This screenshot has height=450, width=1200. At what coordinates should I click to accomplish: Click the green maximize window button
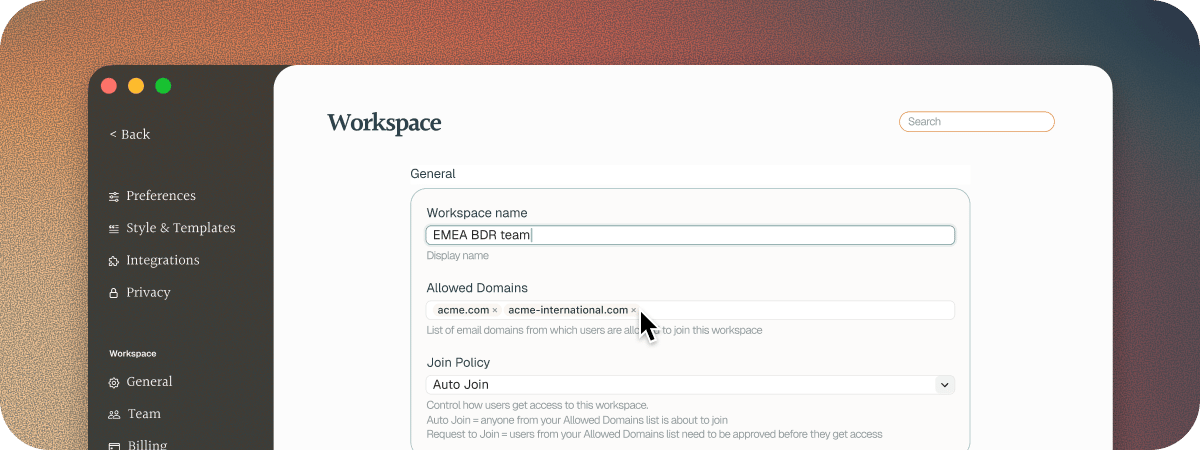coord(163,86)
